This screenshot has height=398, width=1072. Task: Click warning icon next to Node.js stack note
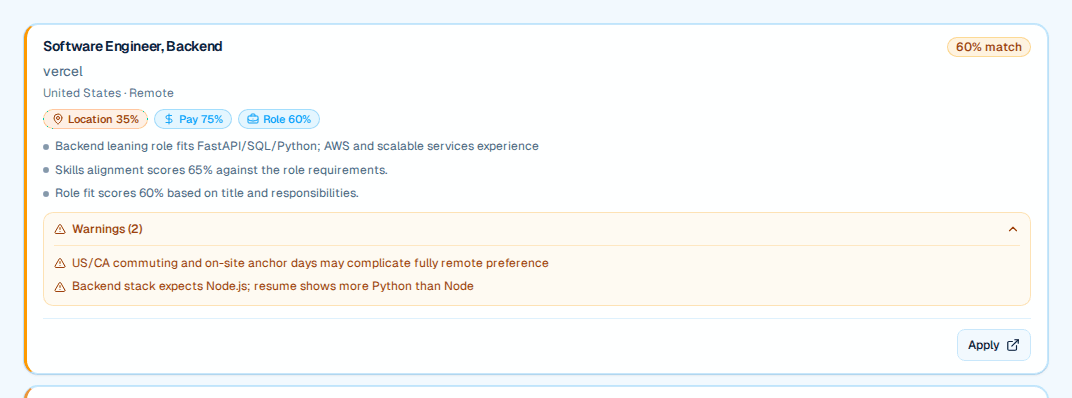(x=60, y=287)
